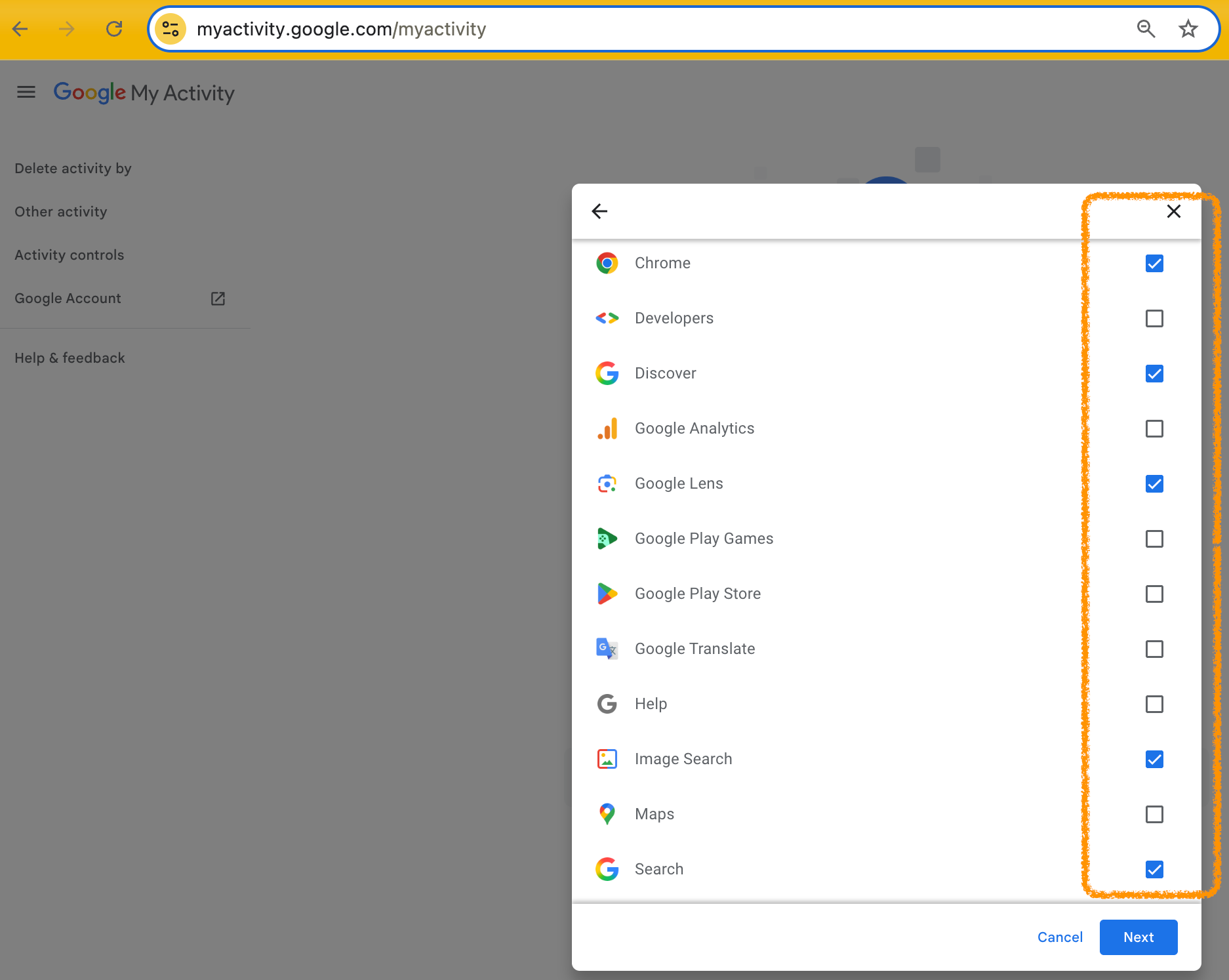Screen dimensions: 1229x980
Task: Click the Cancel button
Action: coord(1060,937)
